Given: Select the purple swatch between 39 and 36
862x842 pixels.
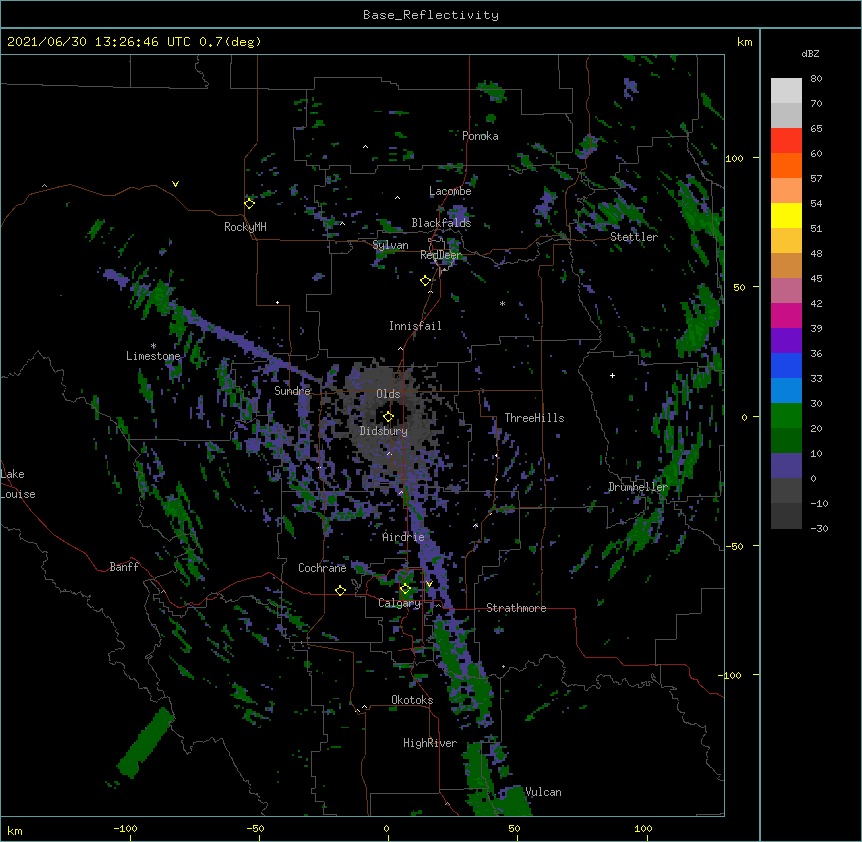Looking at the screenshot, I should tap(786, 341).
